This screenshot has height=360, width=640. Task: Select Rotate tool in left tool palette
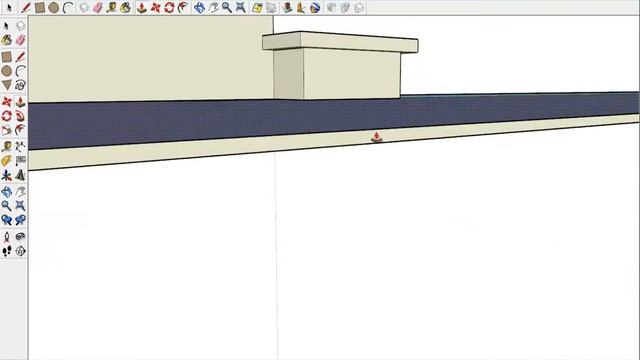[6, 116]
